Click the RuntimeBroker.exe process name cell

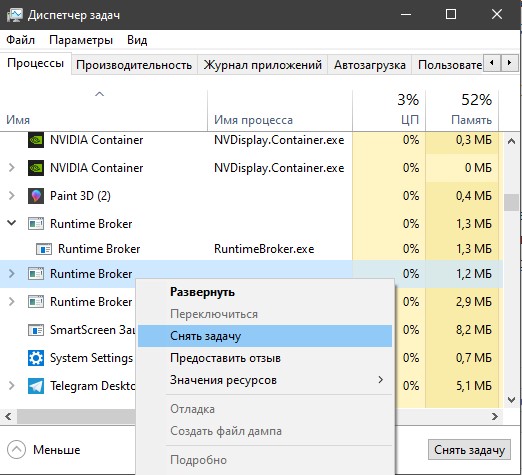(264, 249)
